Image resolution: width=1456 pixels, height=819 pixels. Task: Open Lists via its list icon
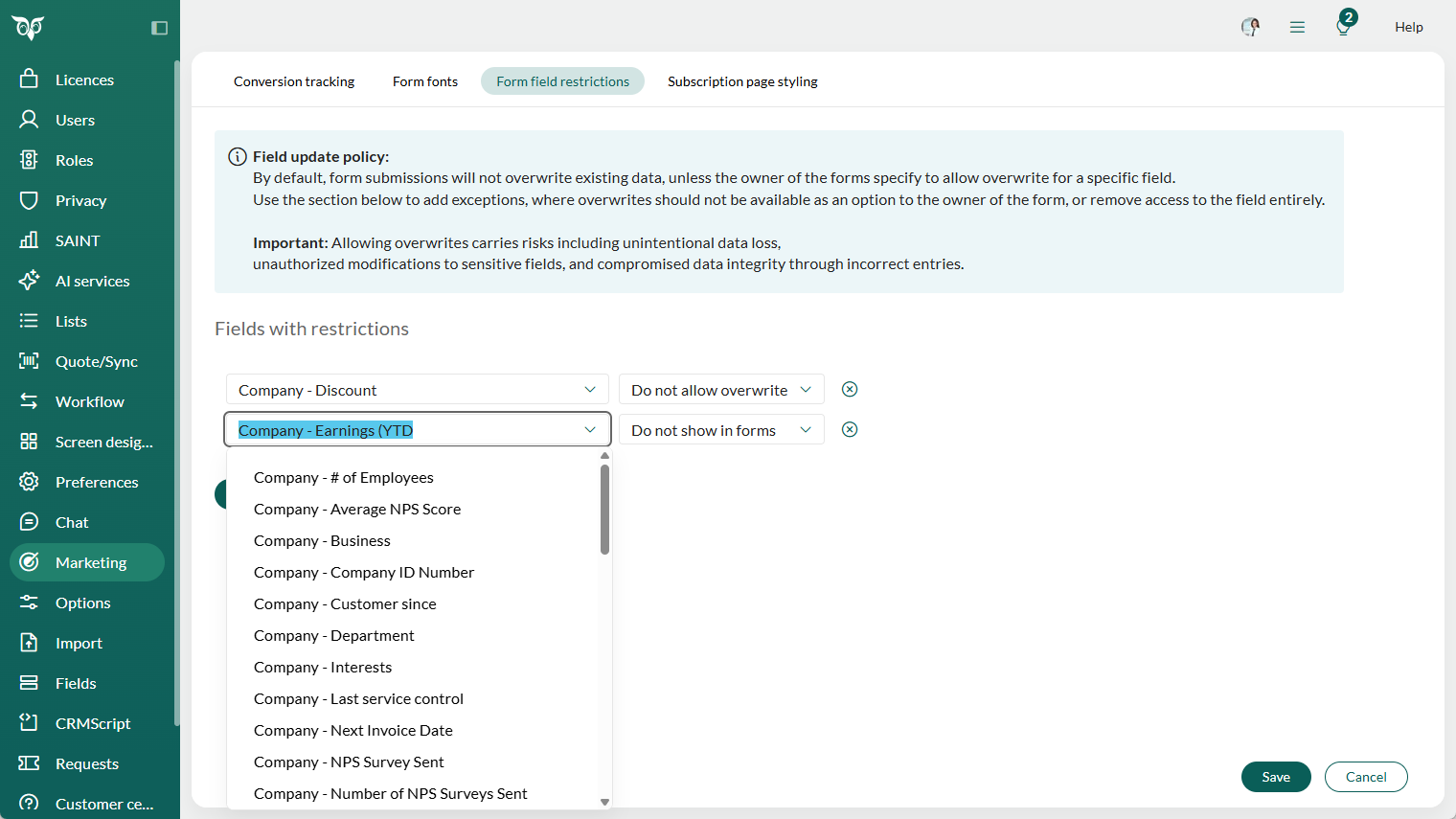(x=29, y=320)
